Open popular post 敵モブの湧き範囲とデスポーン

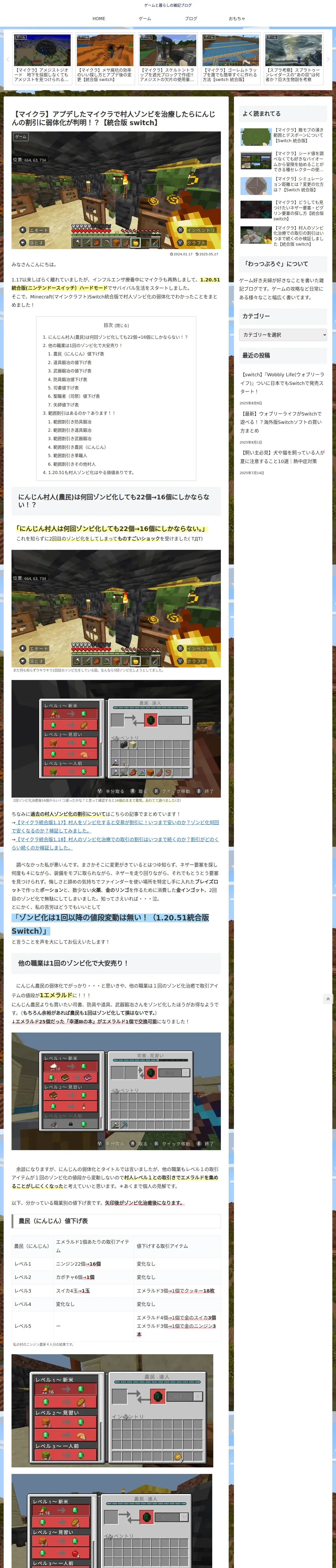(x=283, y=136)
